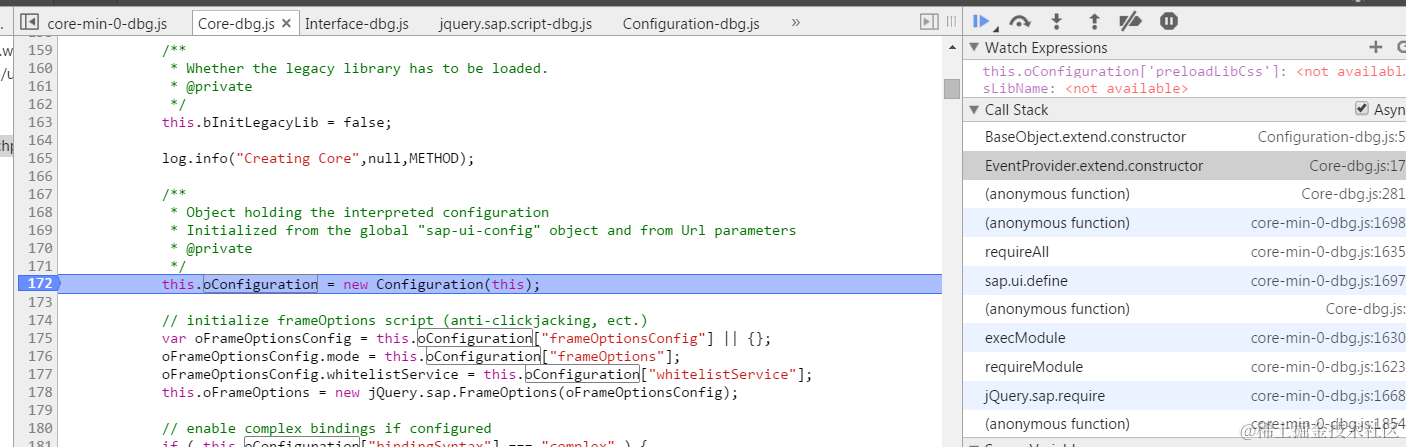
Task: Set breakpoint on line number 165
Action: pos(39,158)
